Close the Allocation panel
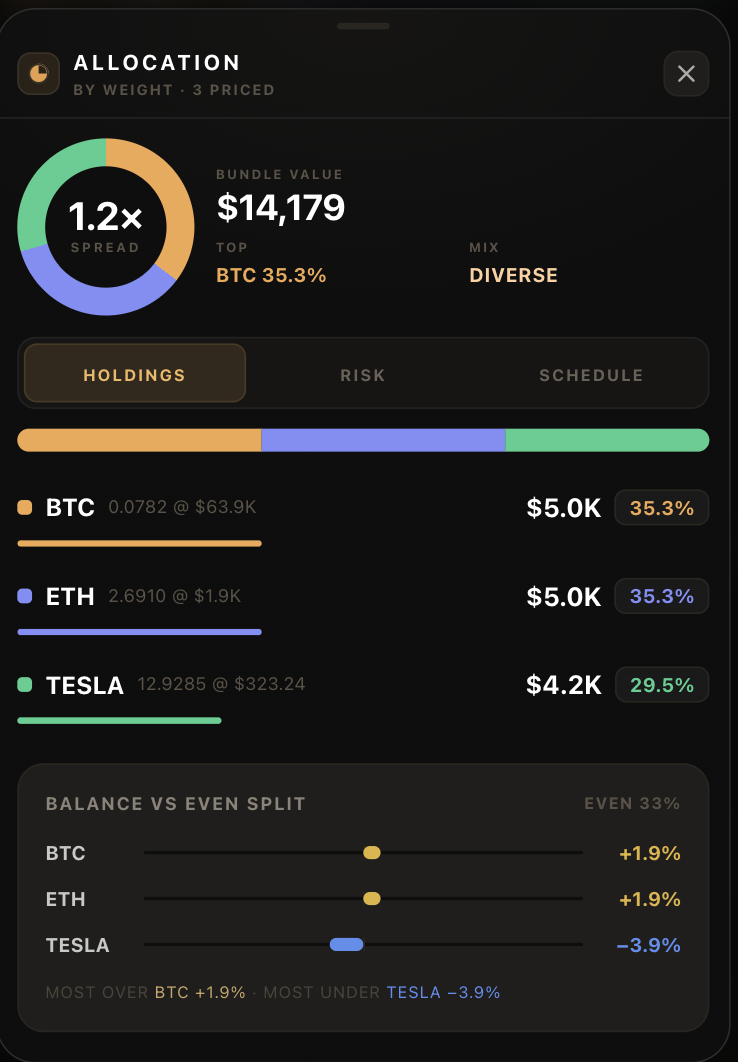This screenshot has height=1062, width=738. (x=686, y=73)
